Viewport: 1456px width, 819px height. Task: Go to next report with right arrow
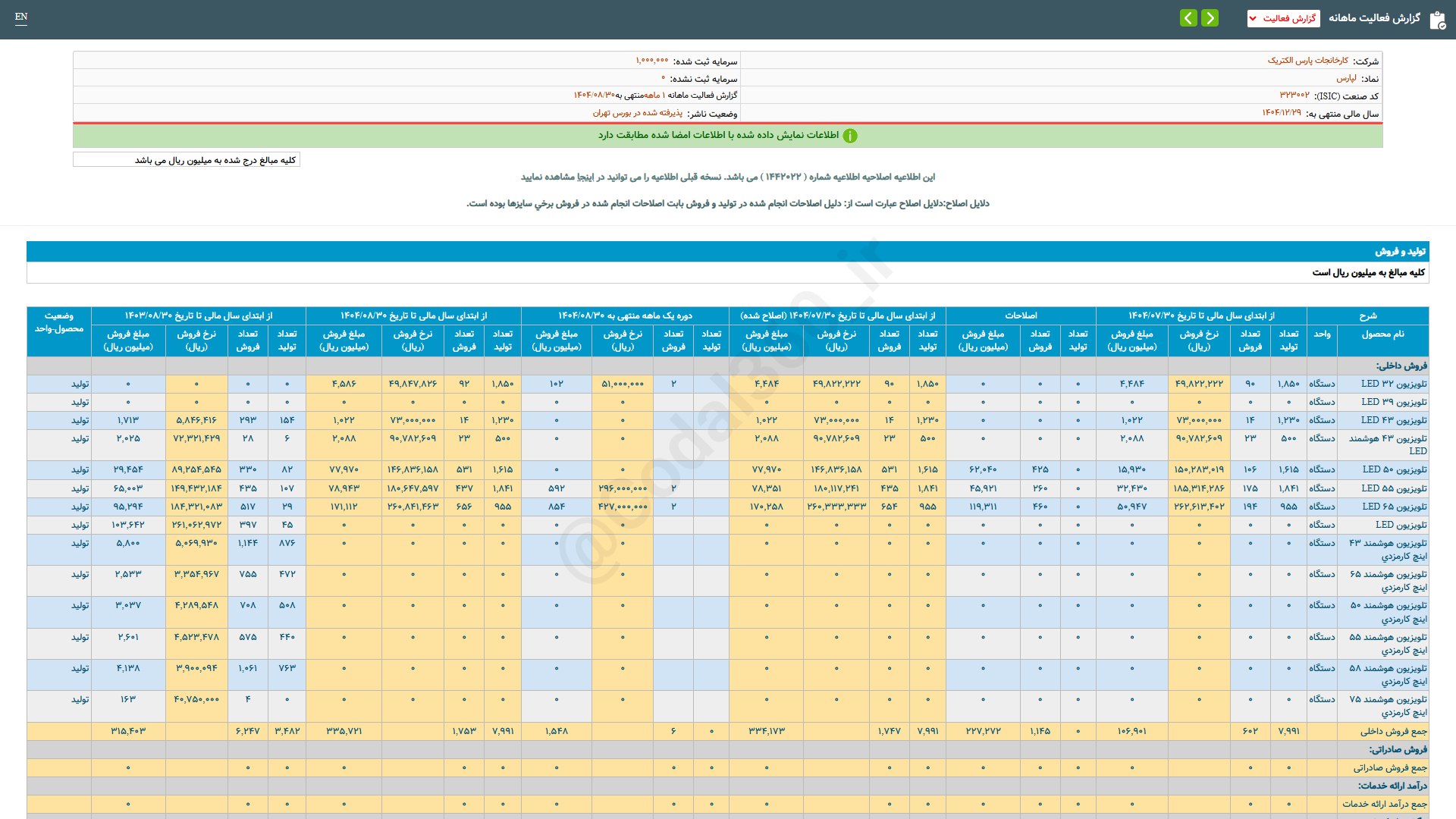[1210, 18]
